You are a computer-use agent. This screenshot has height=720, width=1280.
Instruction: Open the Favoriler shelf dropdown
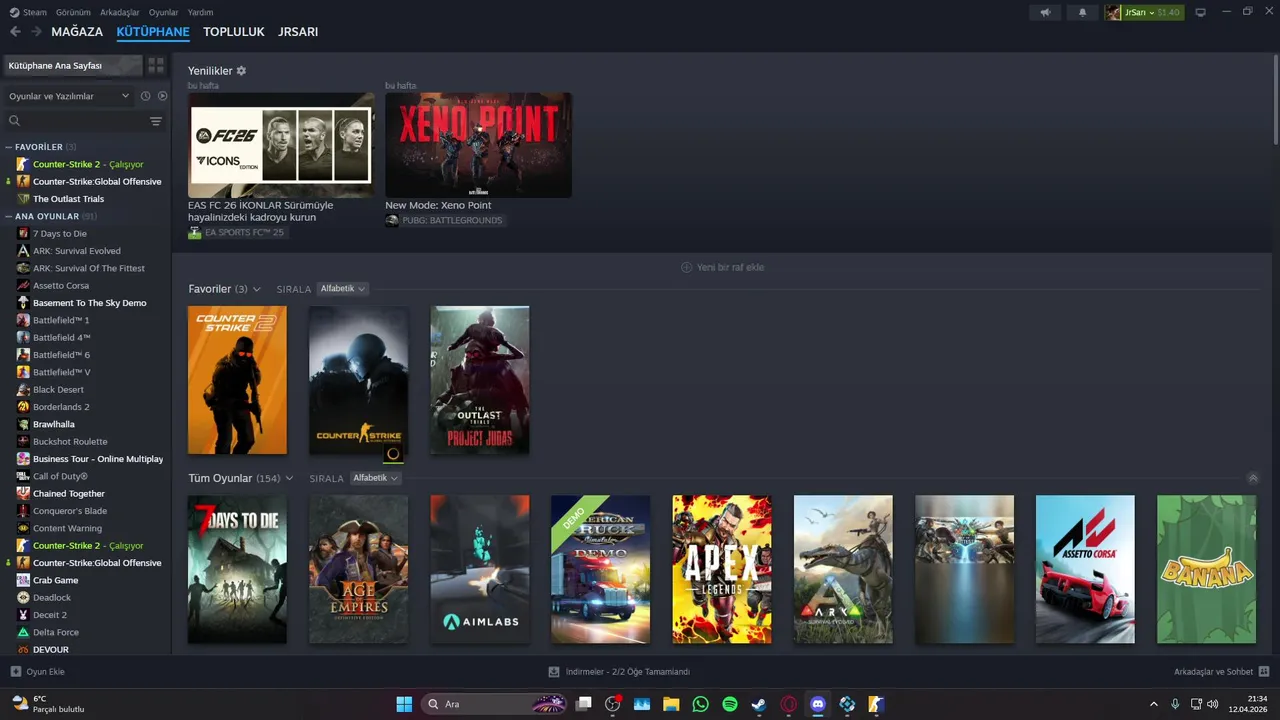(x=256, y=289)
